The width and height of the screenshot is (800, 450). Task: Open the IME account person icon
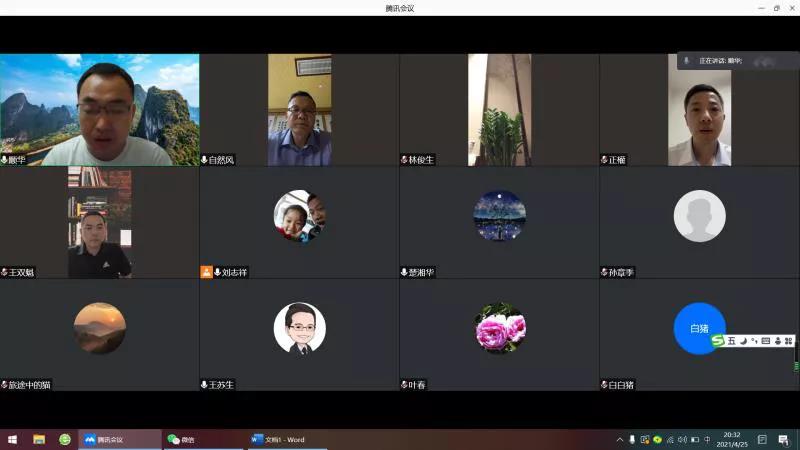(778, 341)
